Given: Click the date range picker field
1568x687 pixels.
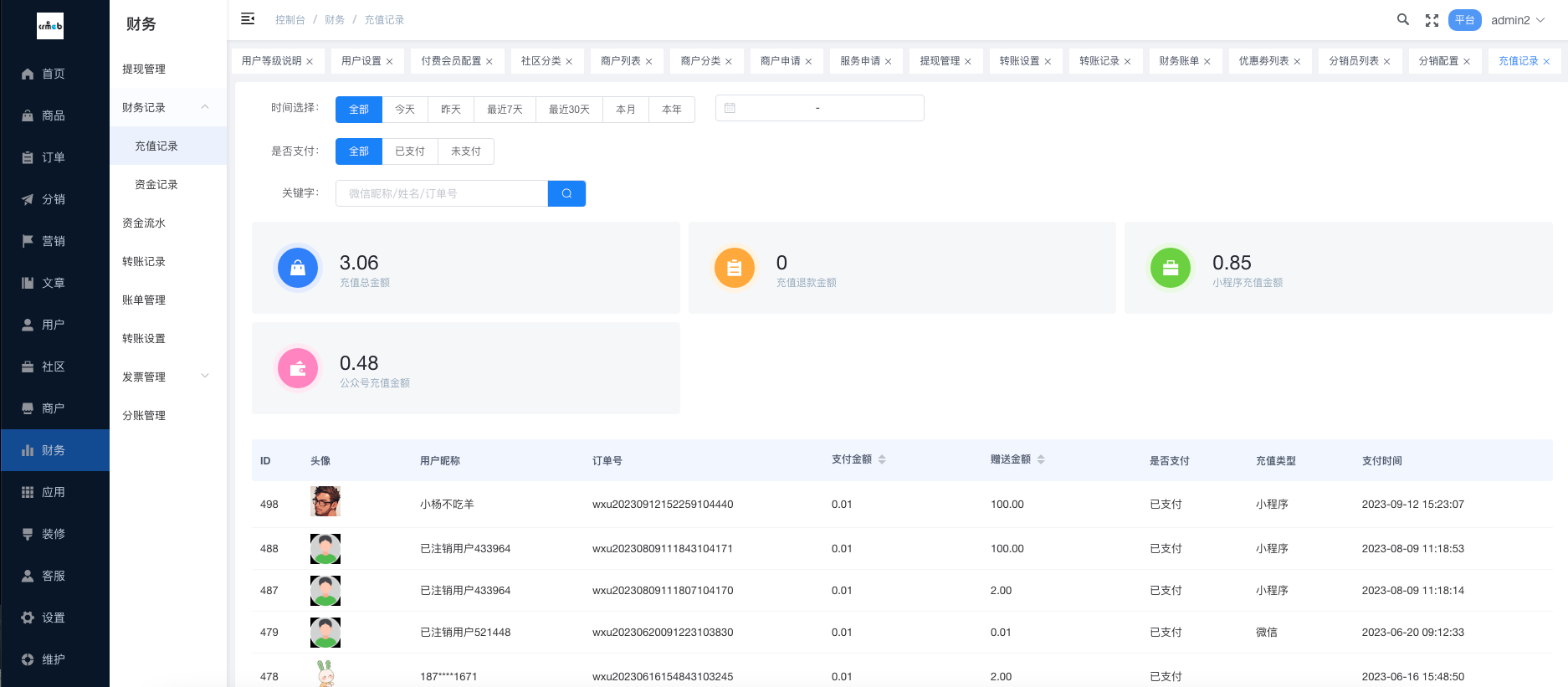Looking at the screenshot, I should tap(819, 108).
